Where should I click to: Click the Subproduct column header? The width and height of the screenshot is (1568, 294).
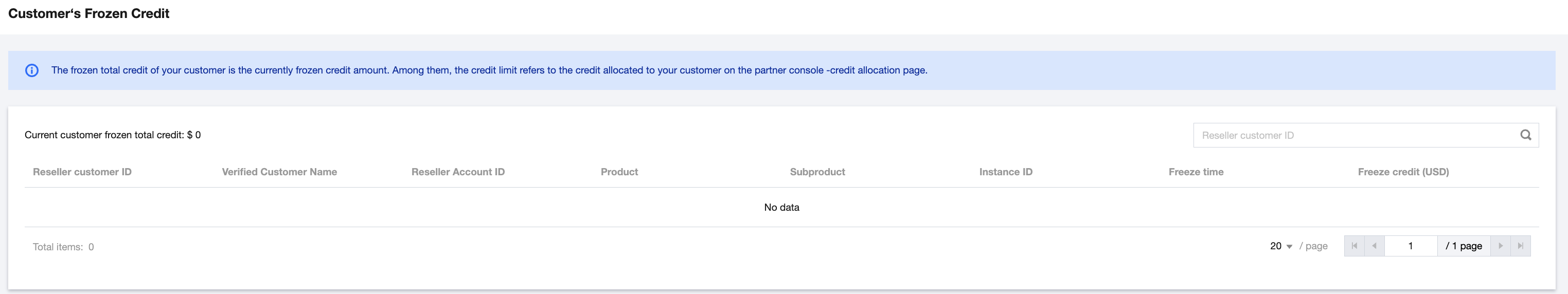point(817,172)
